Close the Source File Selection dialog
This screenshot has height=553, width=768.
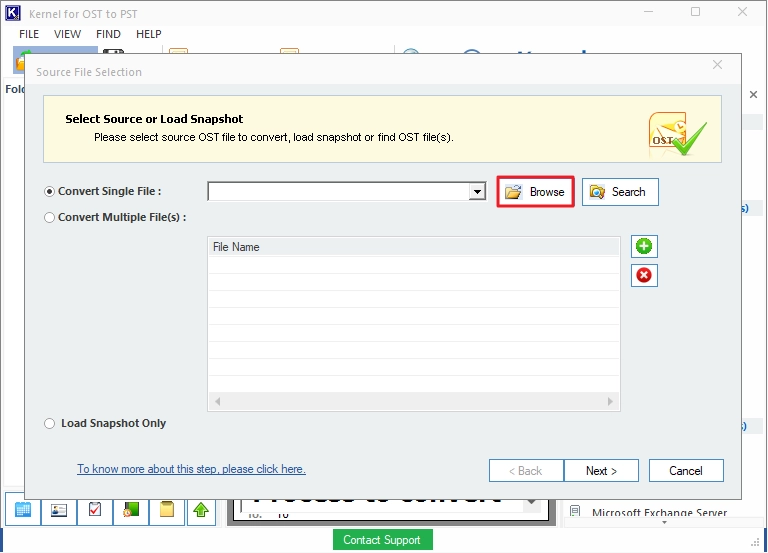click(717, 65)
